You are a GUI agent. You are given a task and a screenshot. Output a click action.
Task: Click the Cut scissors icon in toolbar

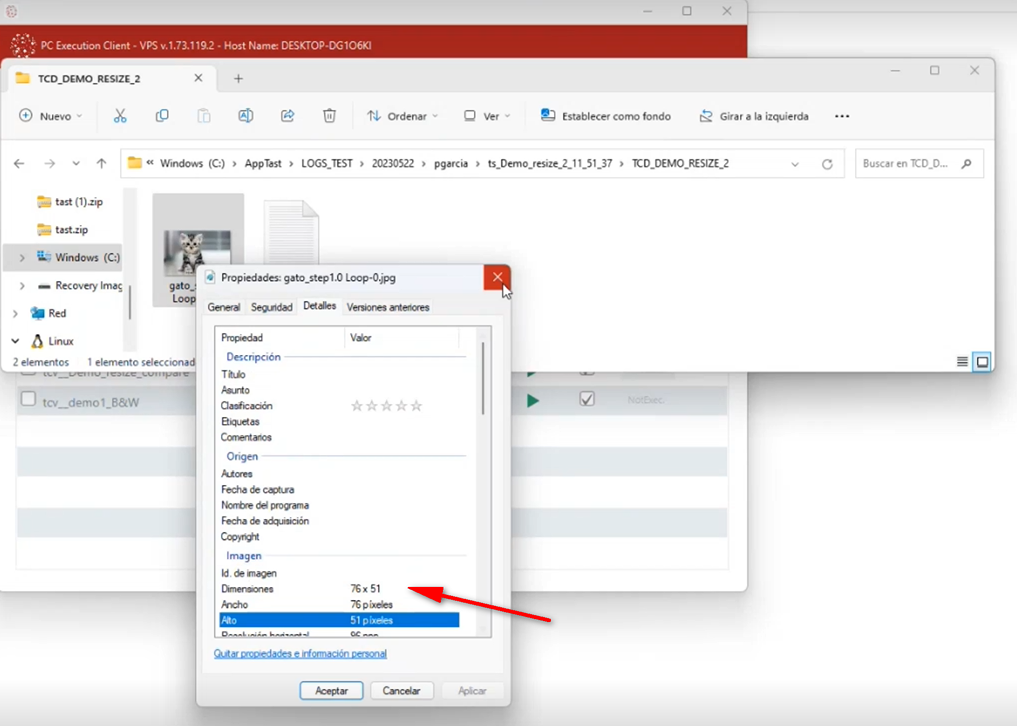[x=120, y=116]
